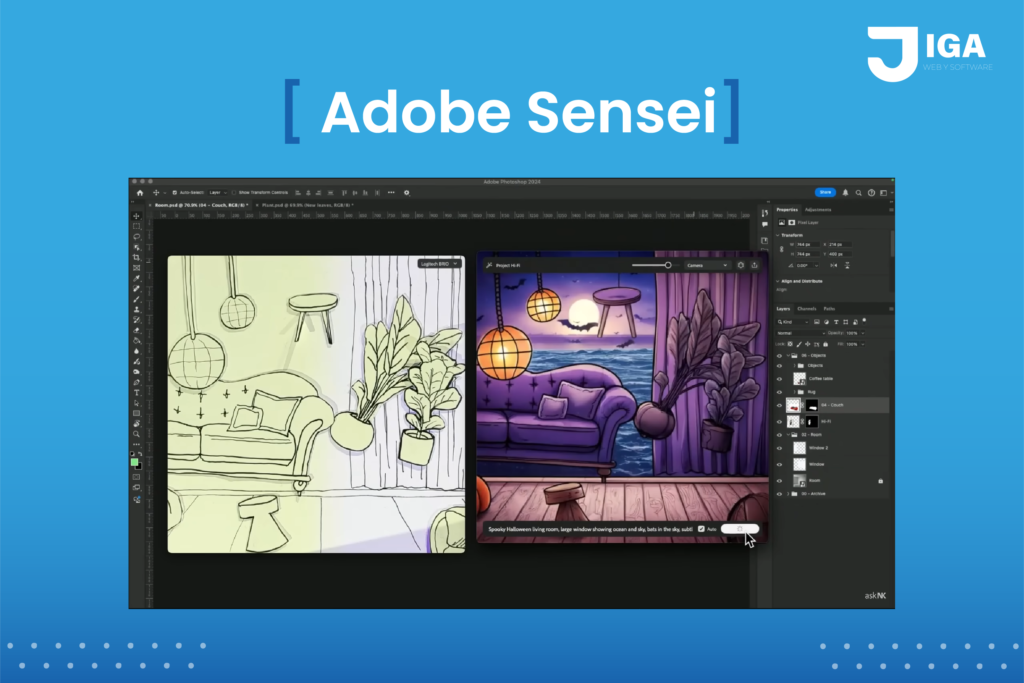Click the white generate button
This screenshot has width=1024, height=683.
740,529
